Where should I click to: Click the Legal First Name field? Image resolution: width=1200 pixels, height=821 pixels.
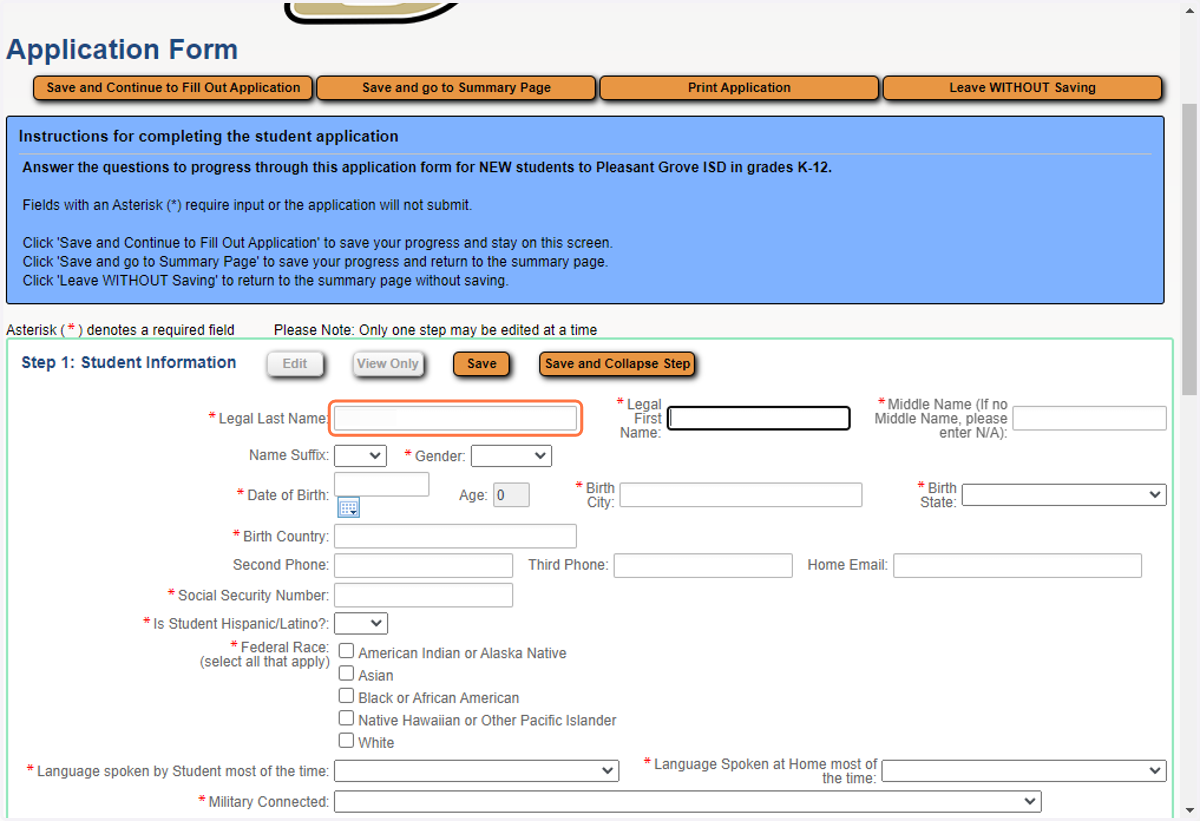point(759,418)
